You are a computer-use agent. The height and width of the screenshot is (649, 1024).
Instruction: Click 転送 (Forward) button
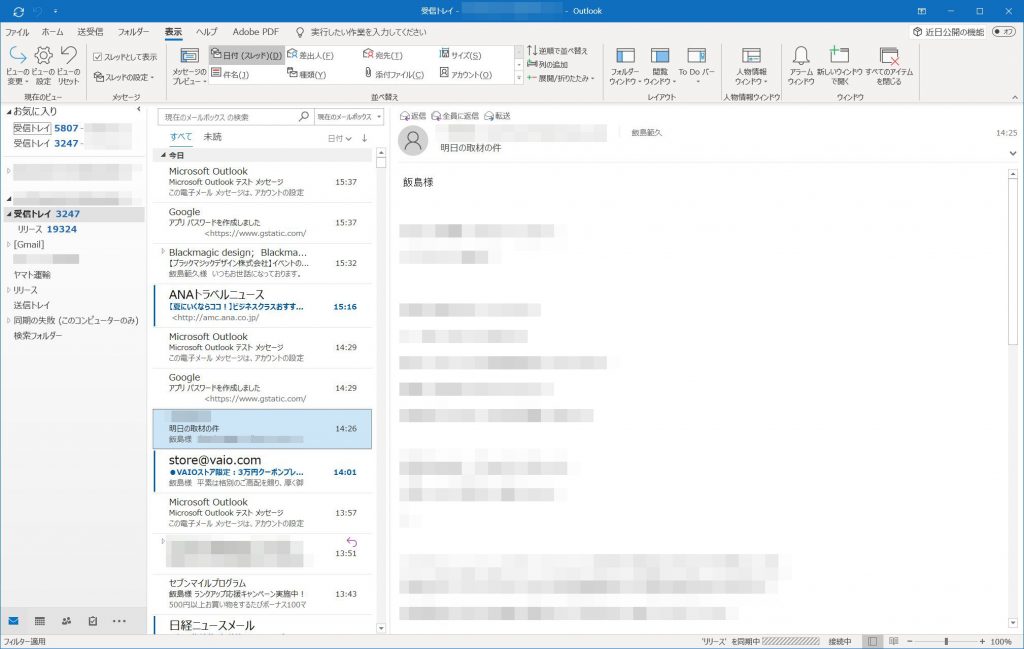pyautogui.click(x=498, y=116)
